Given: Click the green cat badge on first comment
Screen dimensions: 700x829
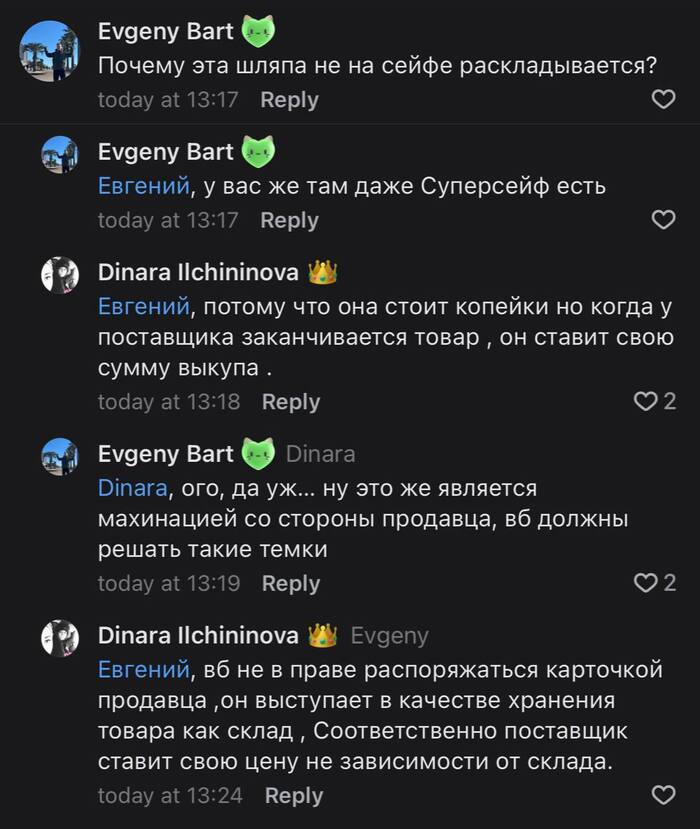Looking at the screenshot, I should click(x=257, y=33).
